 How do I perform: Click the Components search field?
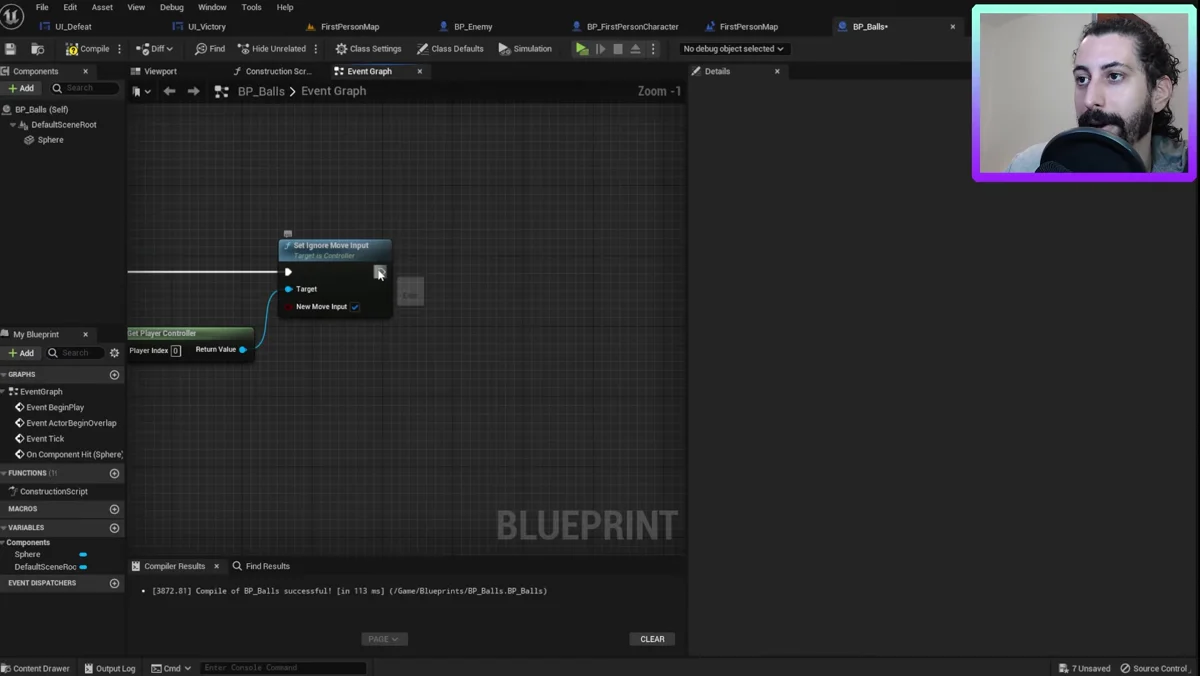pyautogui.click(x=86, y=88)
